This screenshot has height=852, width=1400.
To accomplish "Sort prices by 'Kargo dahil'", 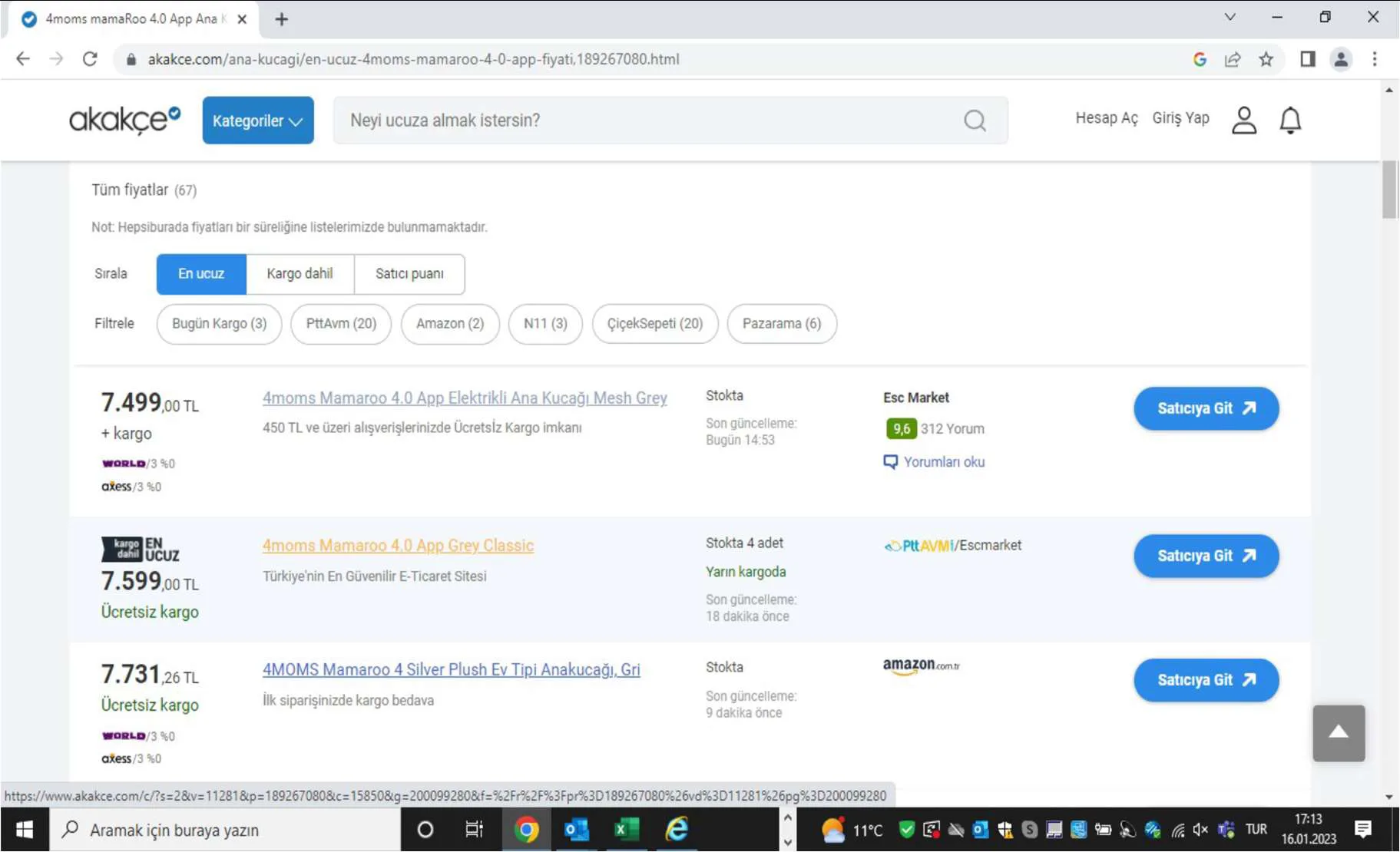I will coord(300,274).
